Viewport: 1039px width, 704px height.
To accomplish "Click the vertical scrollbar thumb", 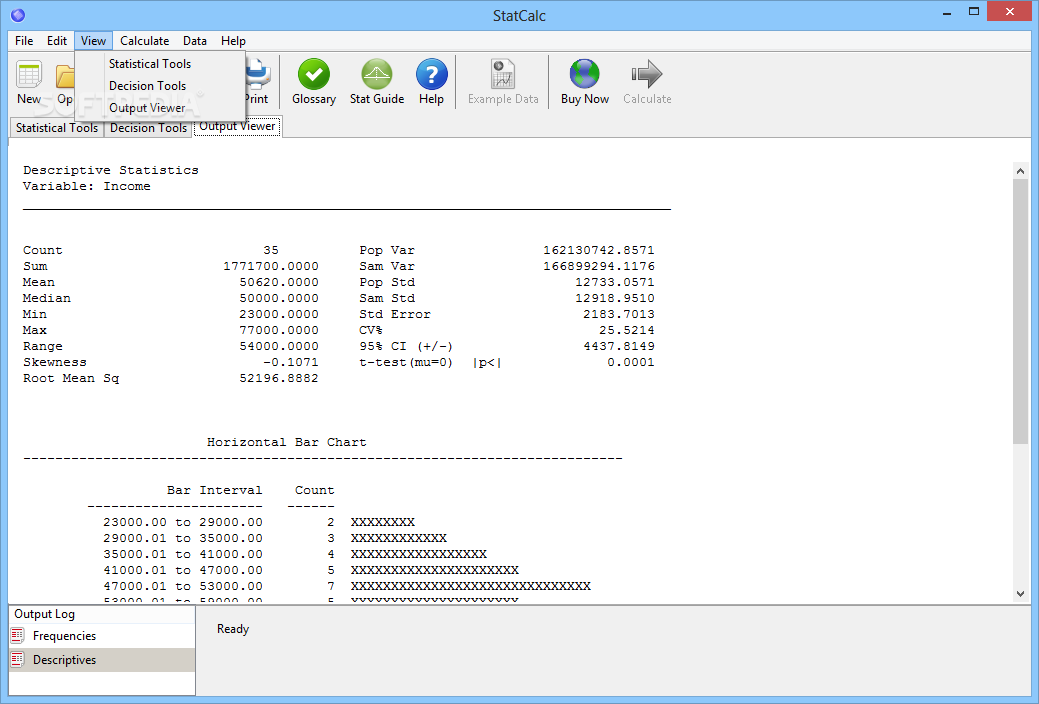I will click(x=1020, y=312).
